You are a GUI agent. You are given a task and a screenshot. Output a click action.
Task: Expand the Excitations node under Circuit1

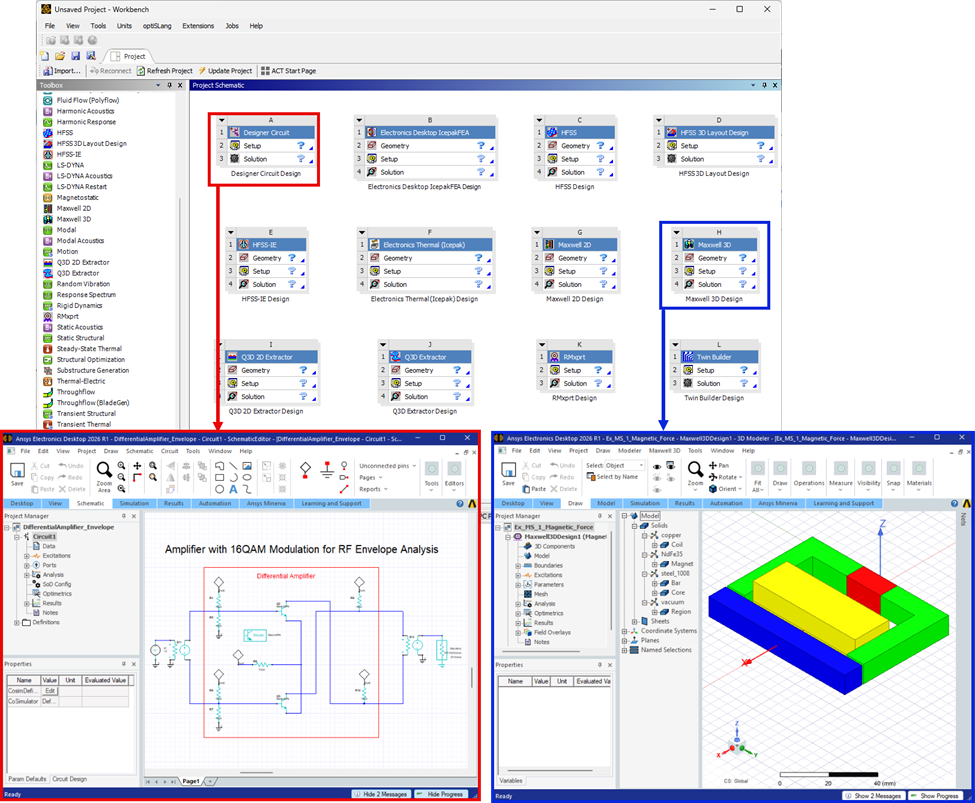point(27,556)
